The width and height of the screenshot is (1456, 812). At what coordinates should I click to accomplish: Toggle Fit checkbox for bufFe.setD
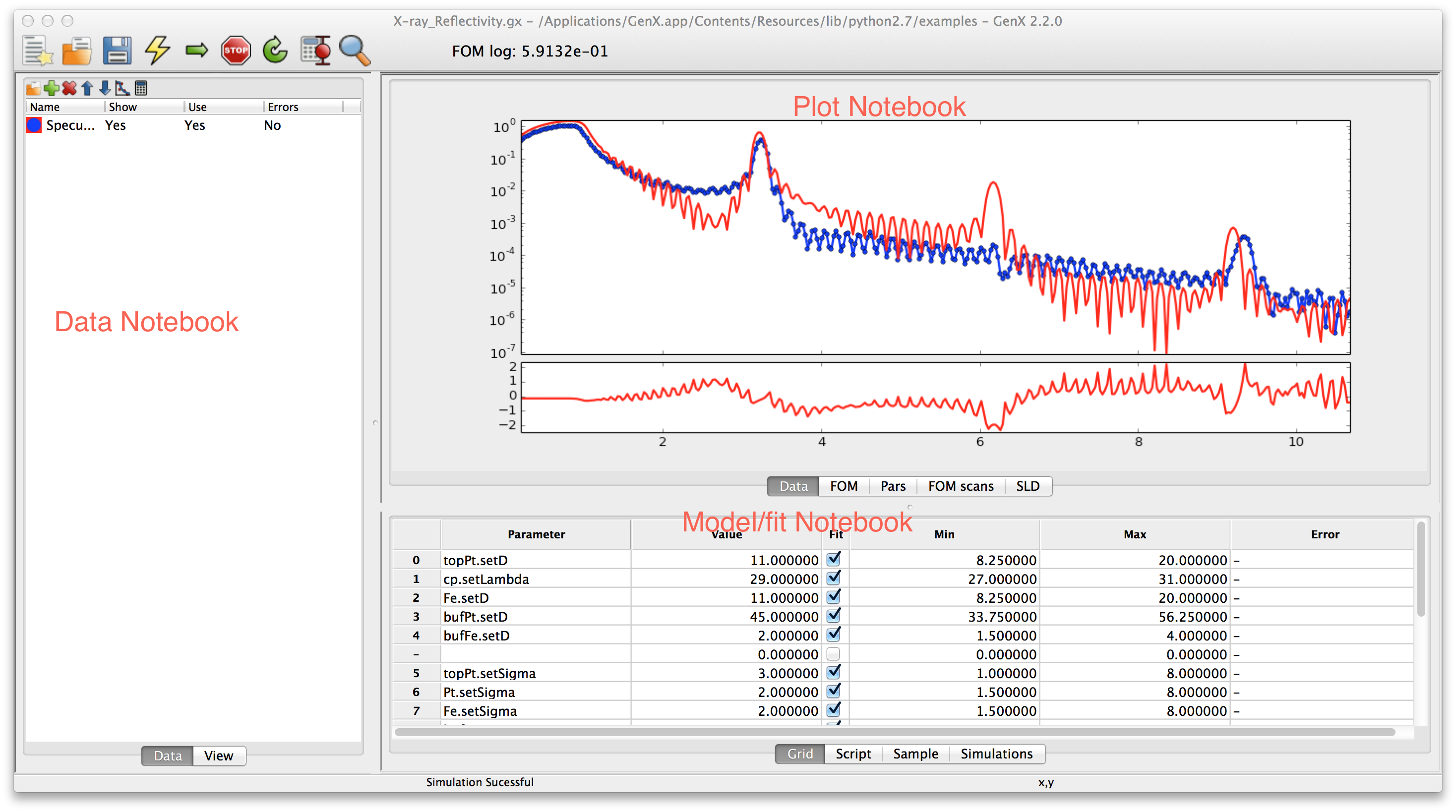coord(833,635)
